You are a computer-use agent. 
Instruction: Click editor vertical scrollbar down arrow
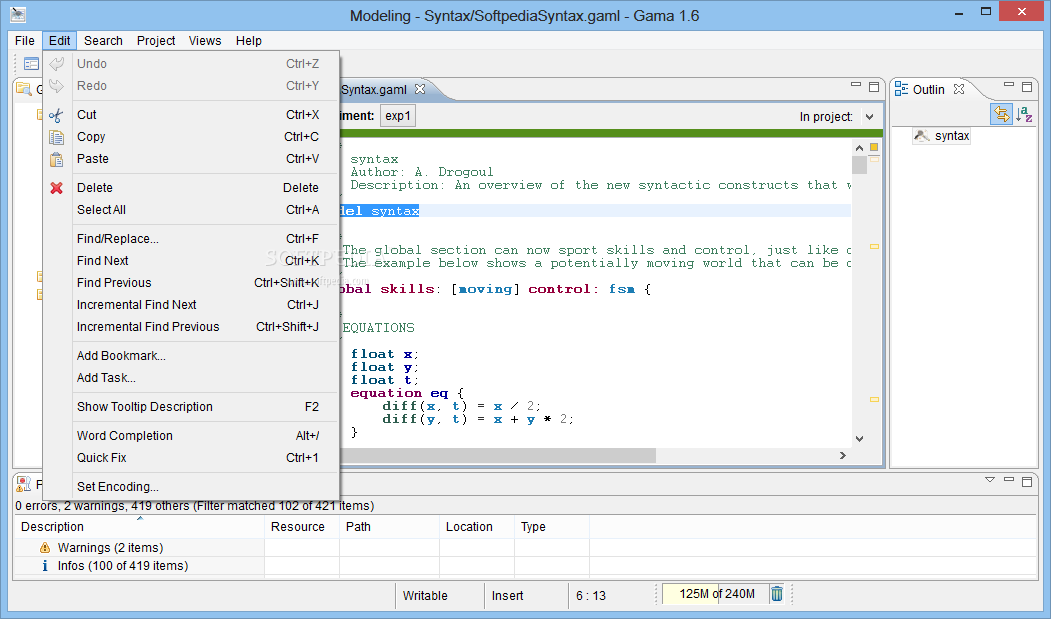pos(859,439)
